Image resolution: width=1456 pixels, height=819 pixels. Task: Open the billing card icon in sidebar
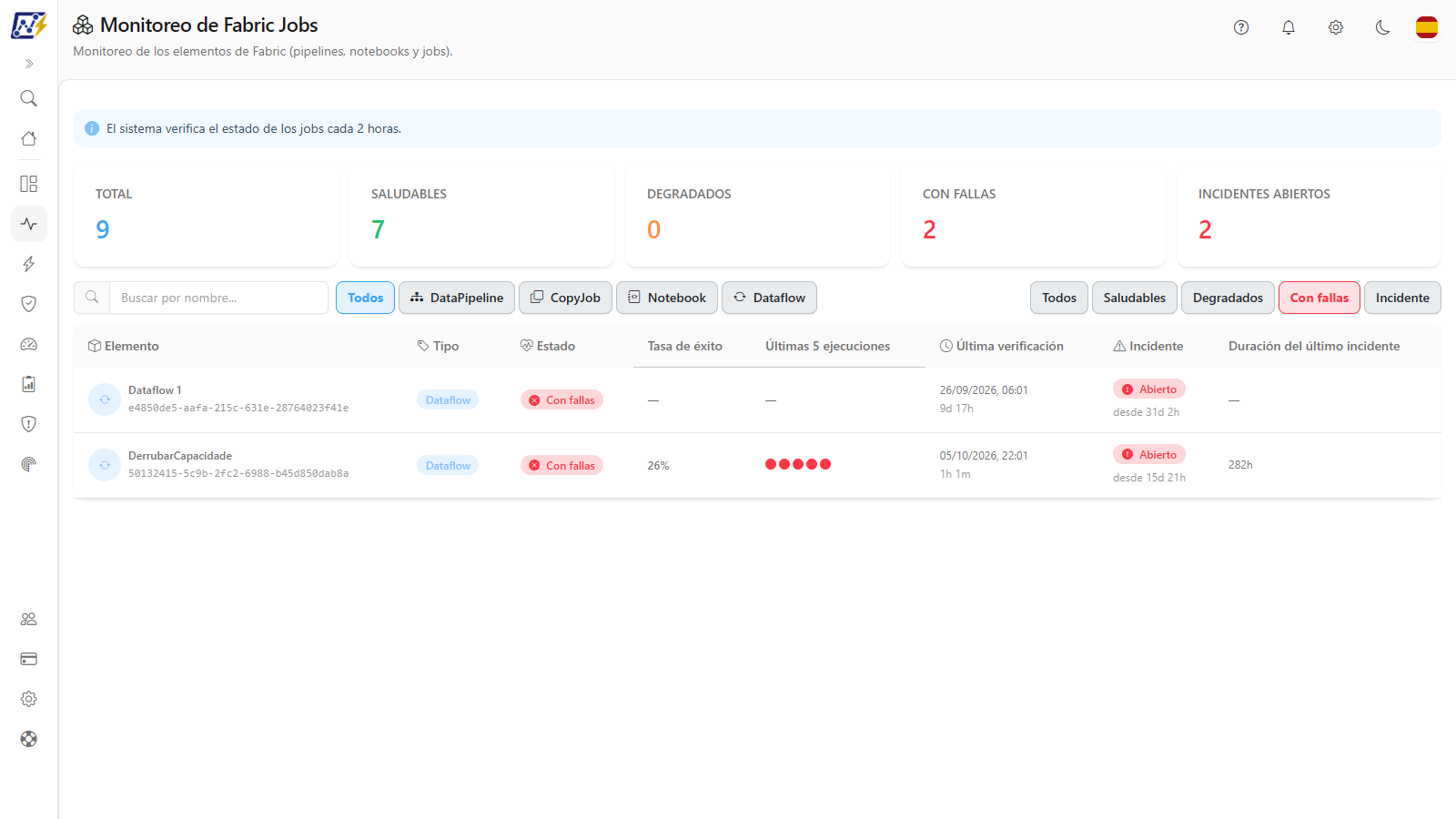click(x=29, y=659)
